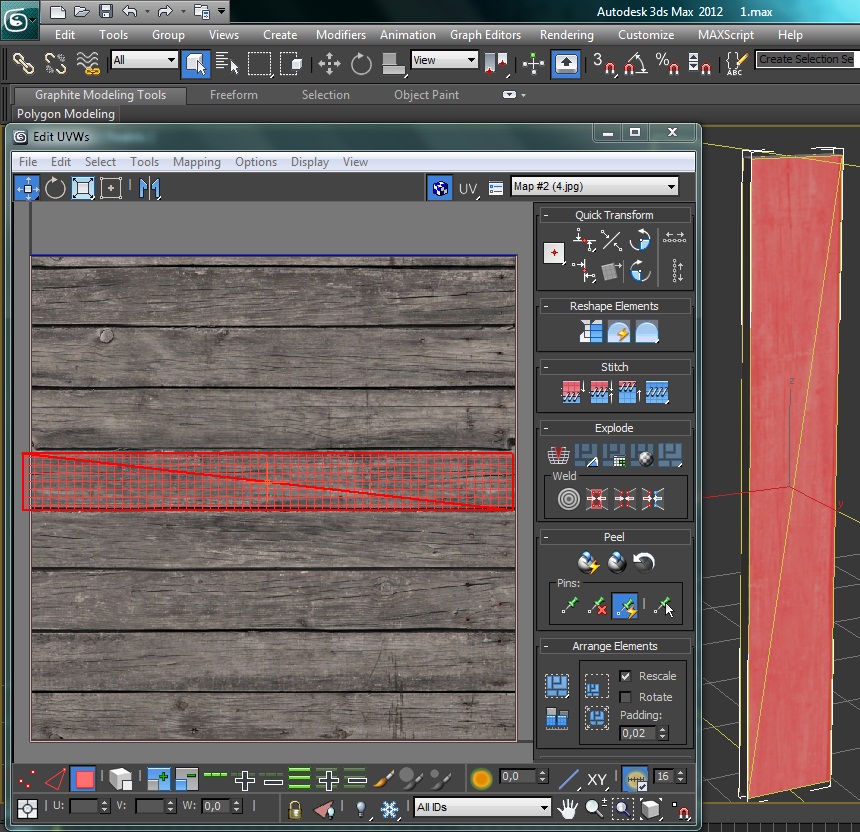Open the Map #2 (4.jpg) texture dropdown
This screenshot has width=860, height=832.
594,187
